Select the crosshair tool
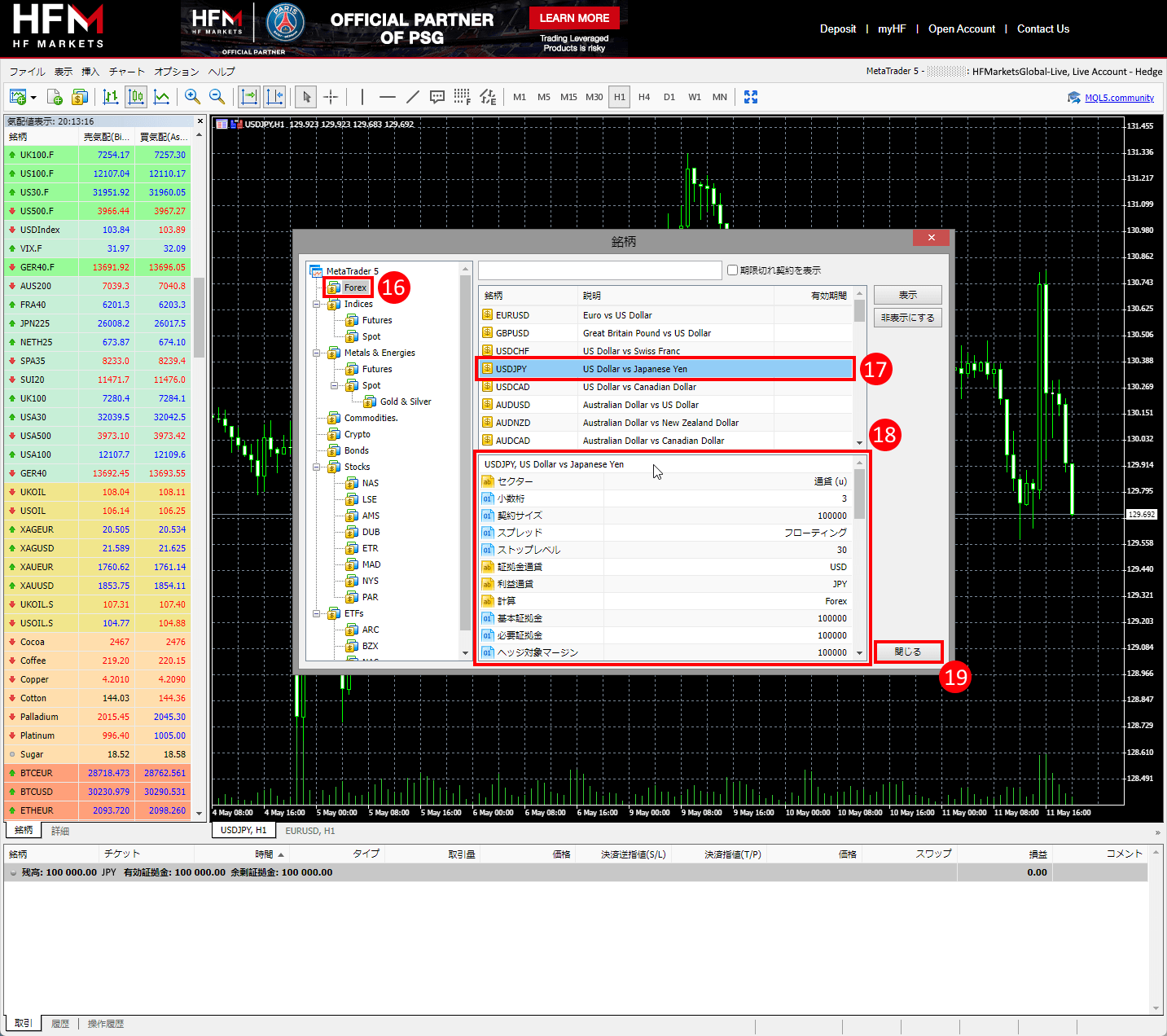1167x1036 pixels. click(331, 97)
